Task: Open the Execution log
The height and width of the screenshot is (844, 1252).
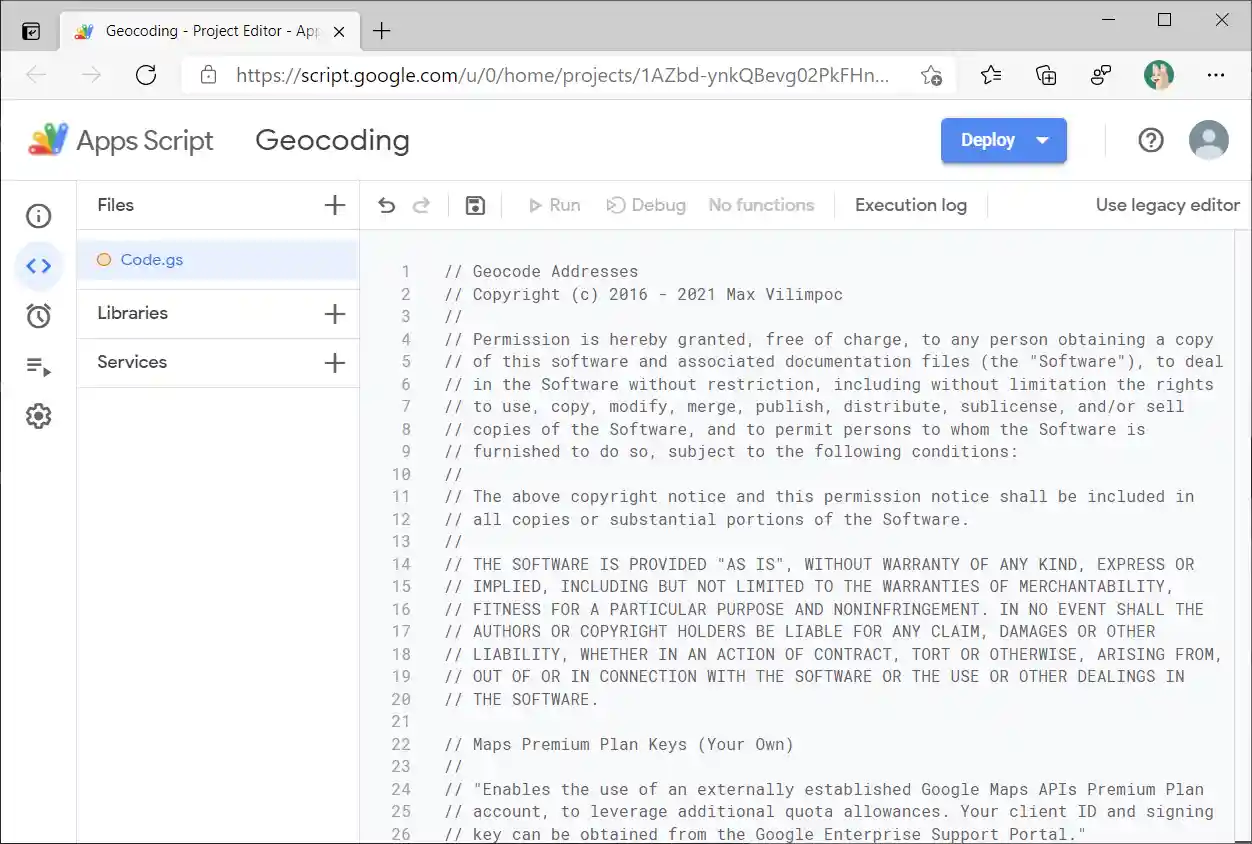Action: tap(910, 204)
